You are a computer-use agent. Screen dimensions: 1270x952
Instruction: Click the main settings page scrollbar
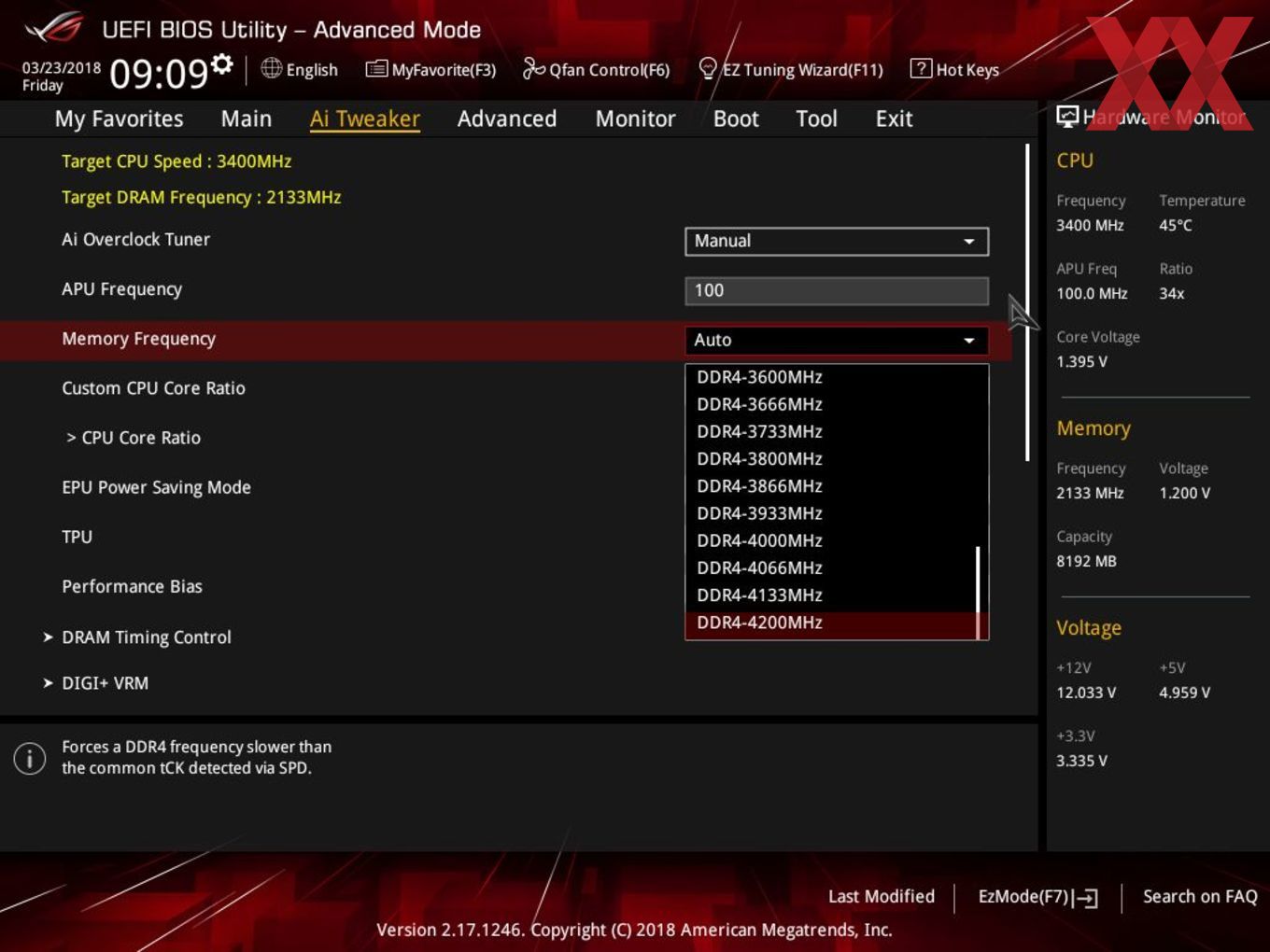1027,302
